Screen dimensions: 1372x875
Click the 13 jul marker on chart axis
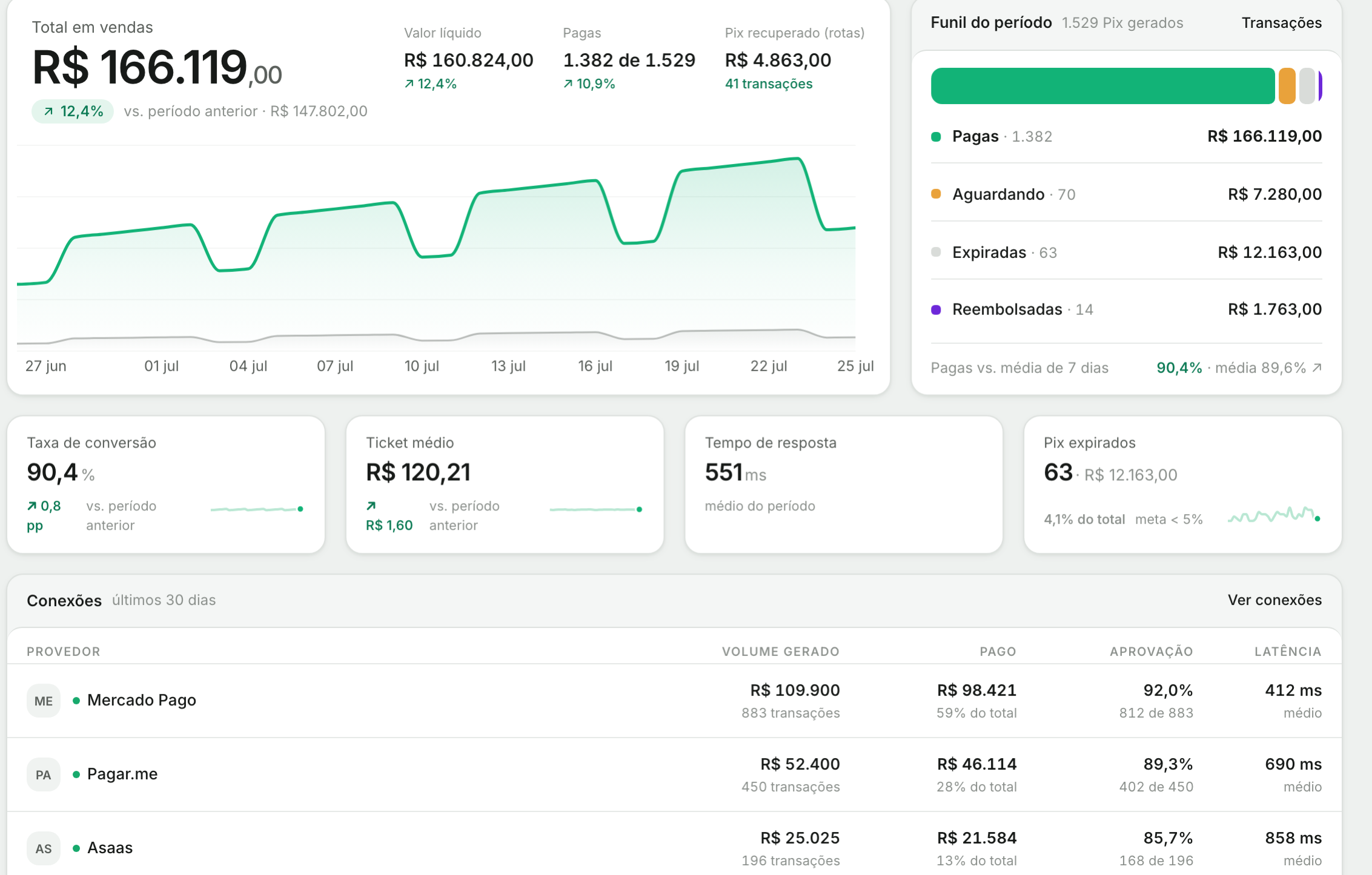[x=508, y=366]
